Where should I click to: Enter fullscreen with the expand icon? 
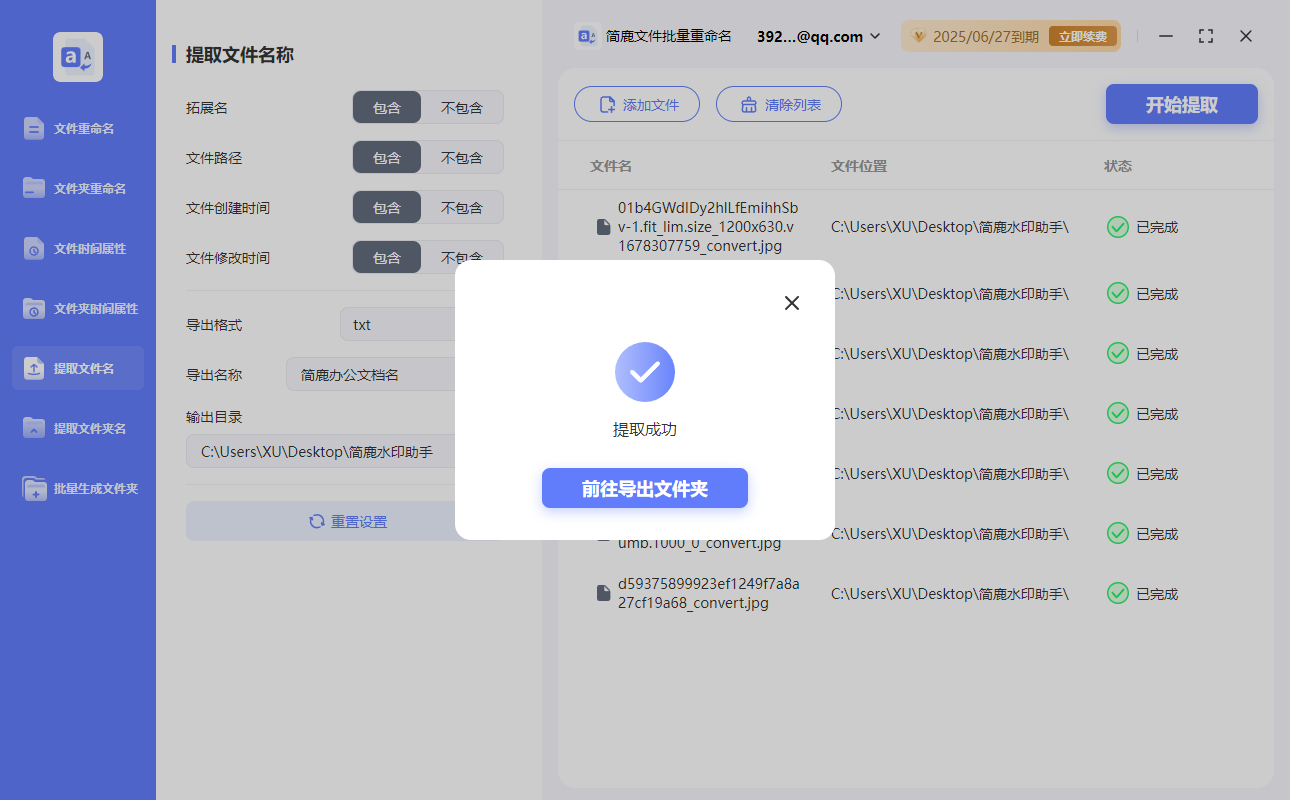click(1205, 36)
